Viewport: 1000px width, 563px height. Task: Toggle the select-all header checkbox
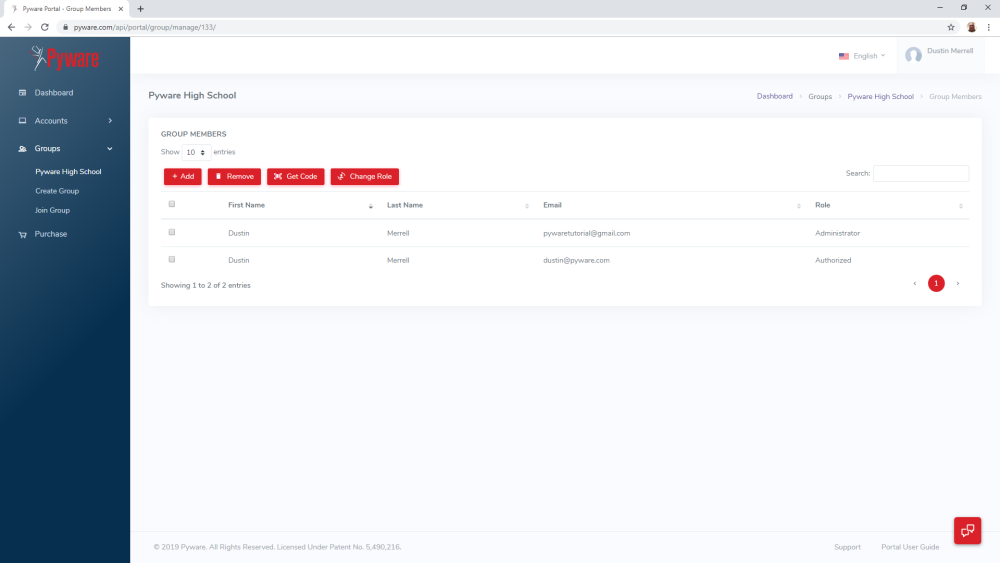(172, 204)
